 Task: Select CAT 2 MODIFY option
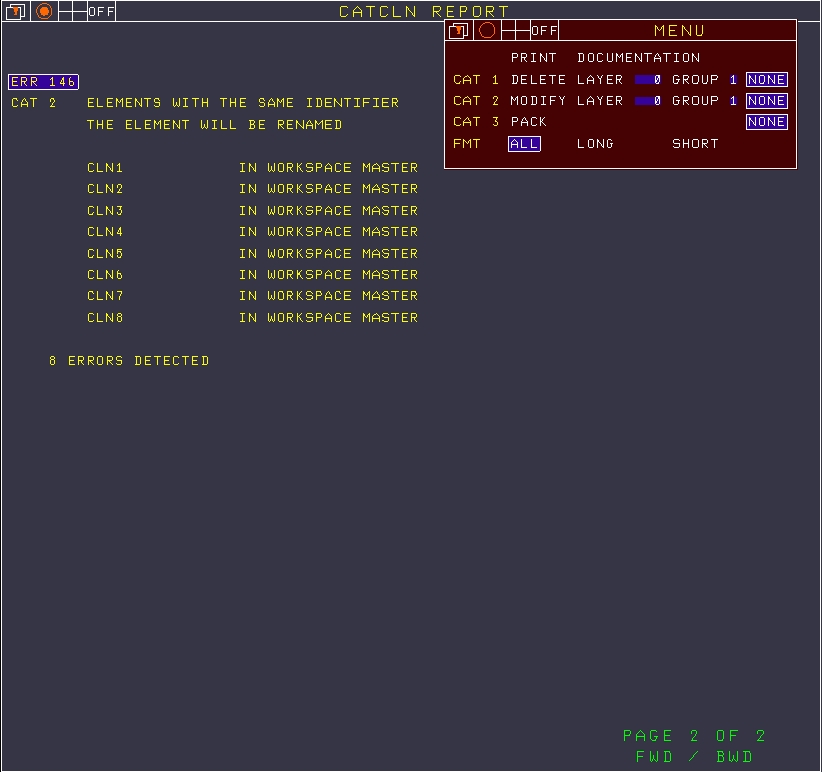538,101
